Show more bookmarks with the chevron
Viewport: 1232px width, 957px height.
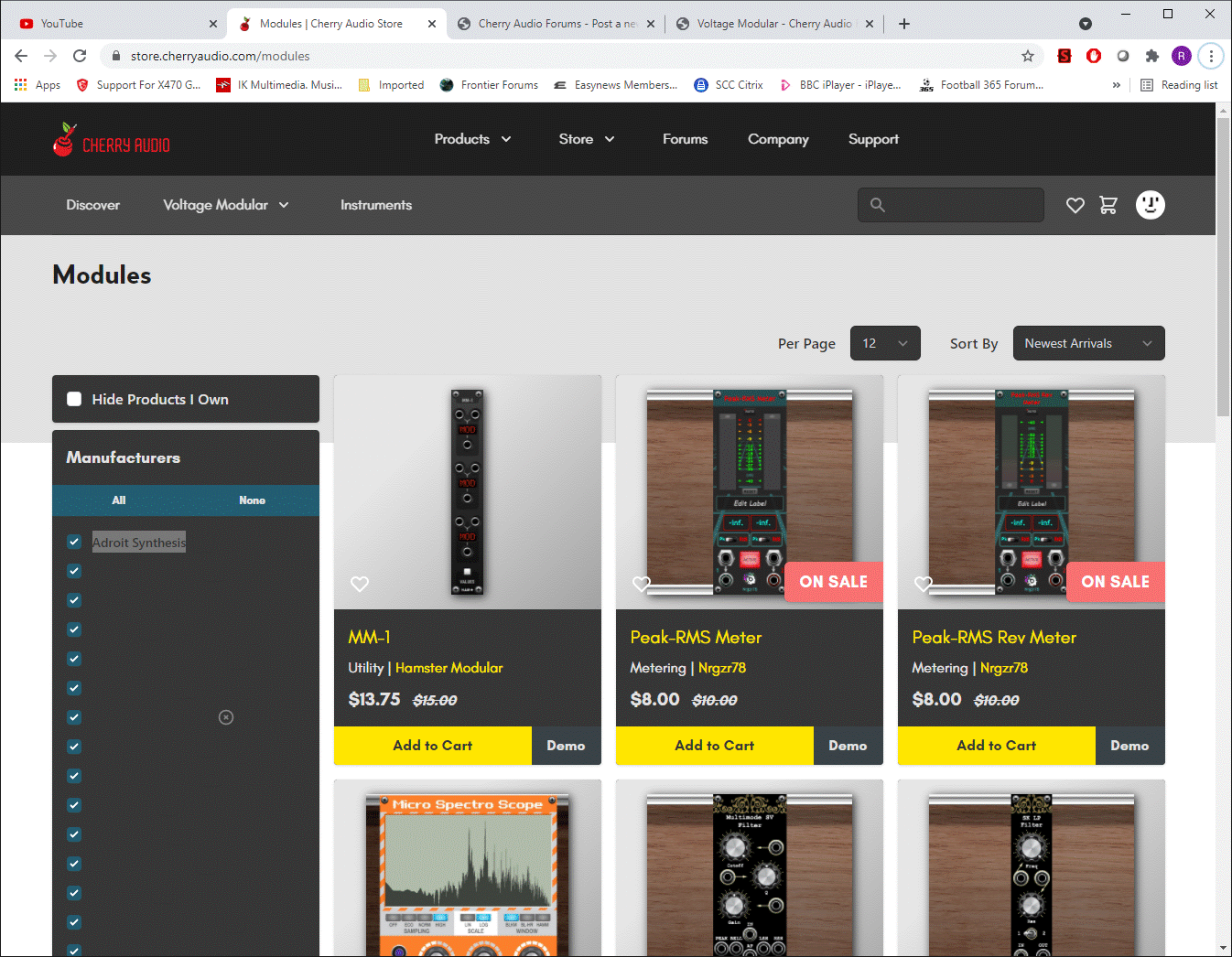[x=1116, y=85]
